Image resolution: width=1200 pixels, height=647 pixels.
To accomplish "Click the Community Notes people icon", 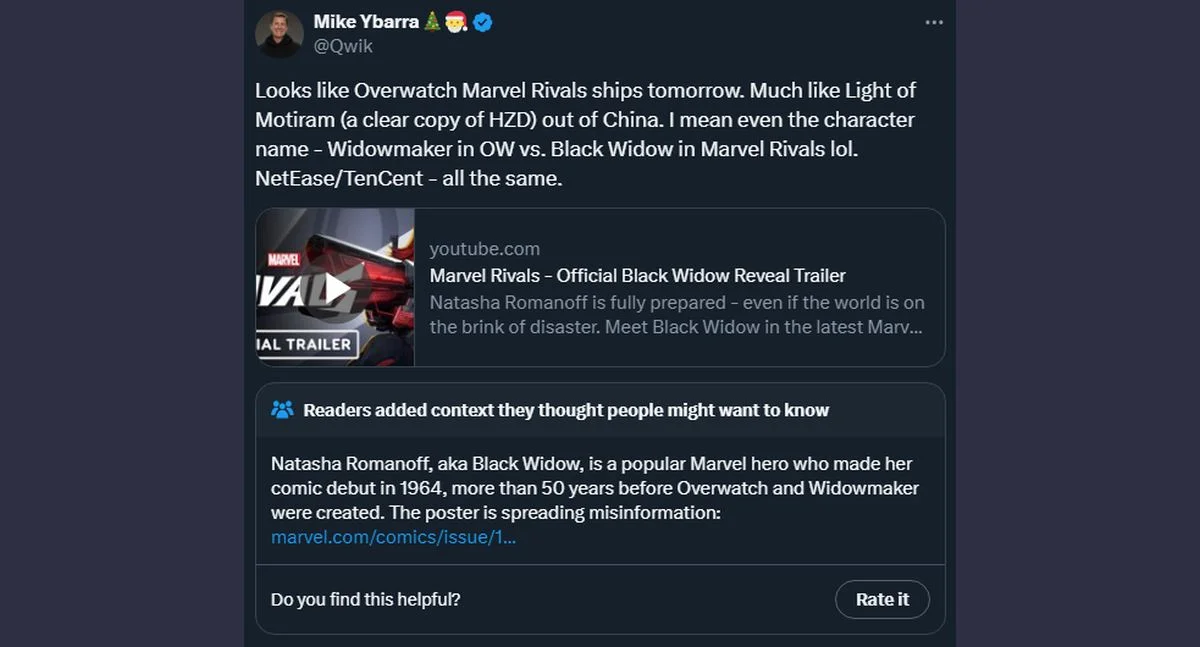I will pyautogui.click(x=282, y=410).
